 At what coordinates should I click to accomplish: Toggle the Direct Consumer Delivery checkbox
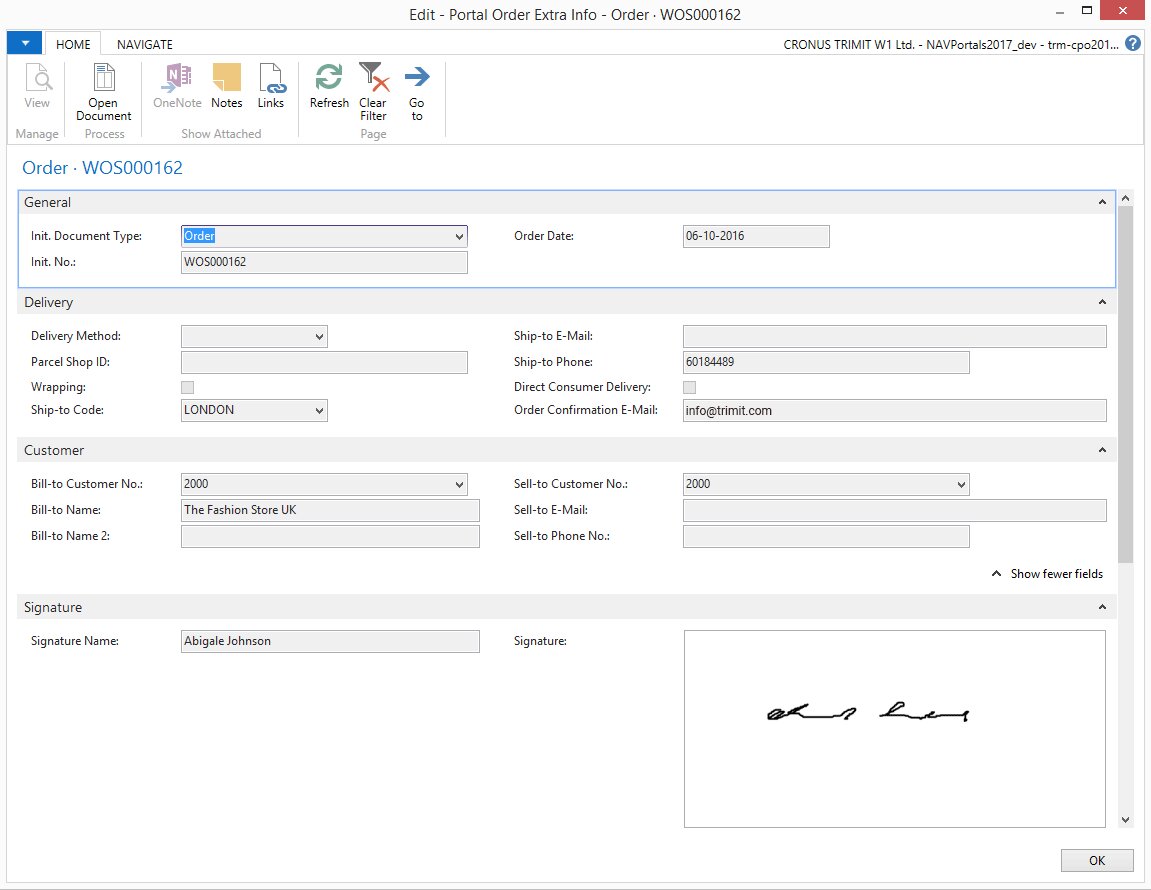point(689,387)
